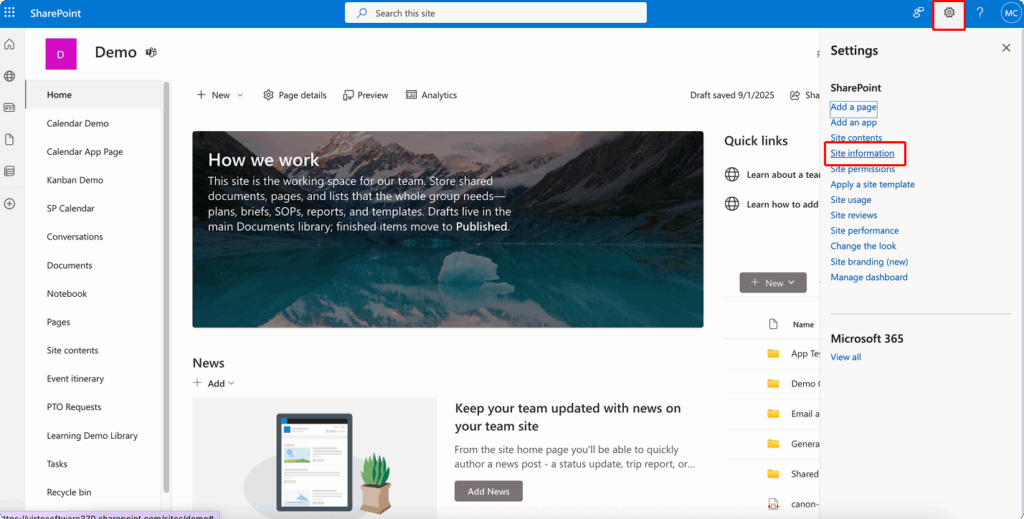
Task: Open the gray New button dropdown
Action: [773, 283]
